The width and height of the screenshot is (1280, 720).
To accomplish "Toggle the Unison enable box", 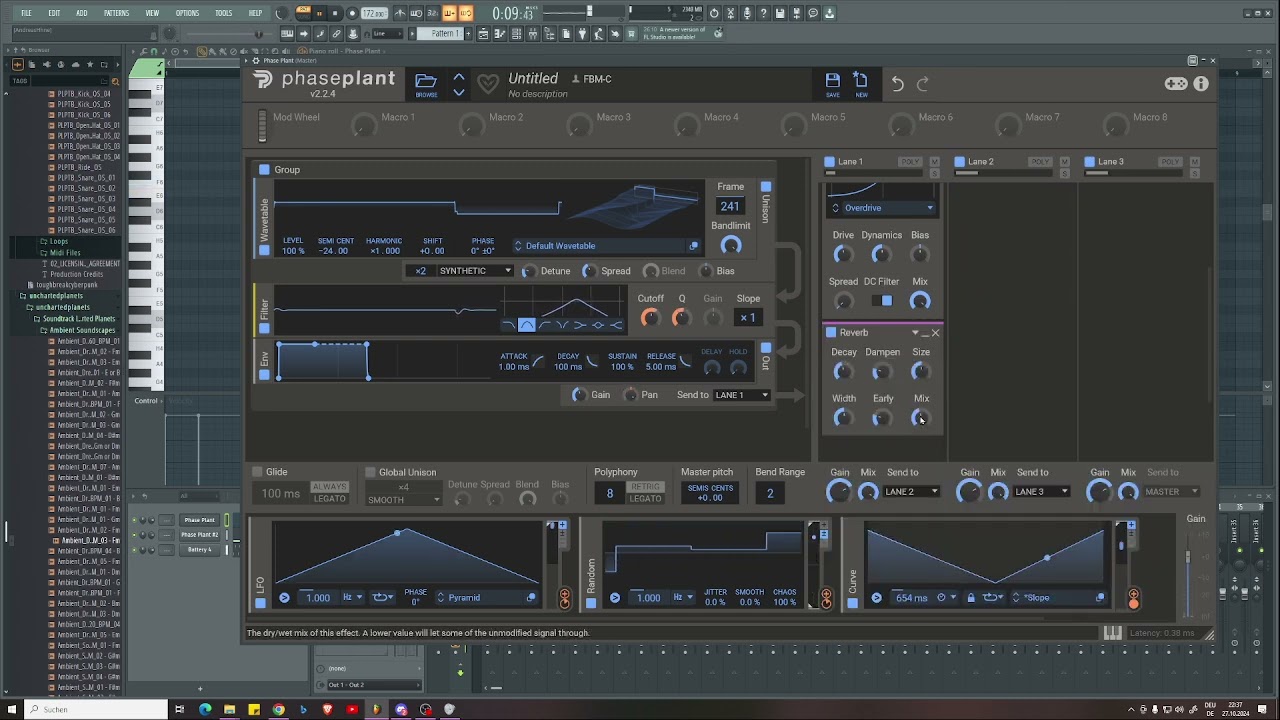I will pos(765,187).
